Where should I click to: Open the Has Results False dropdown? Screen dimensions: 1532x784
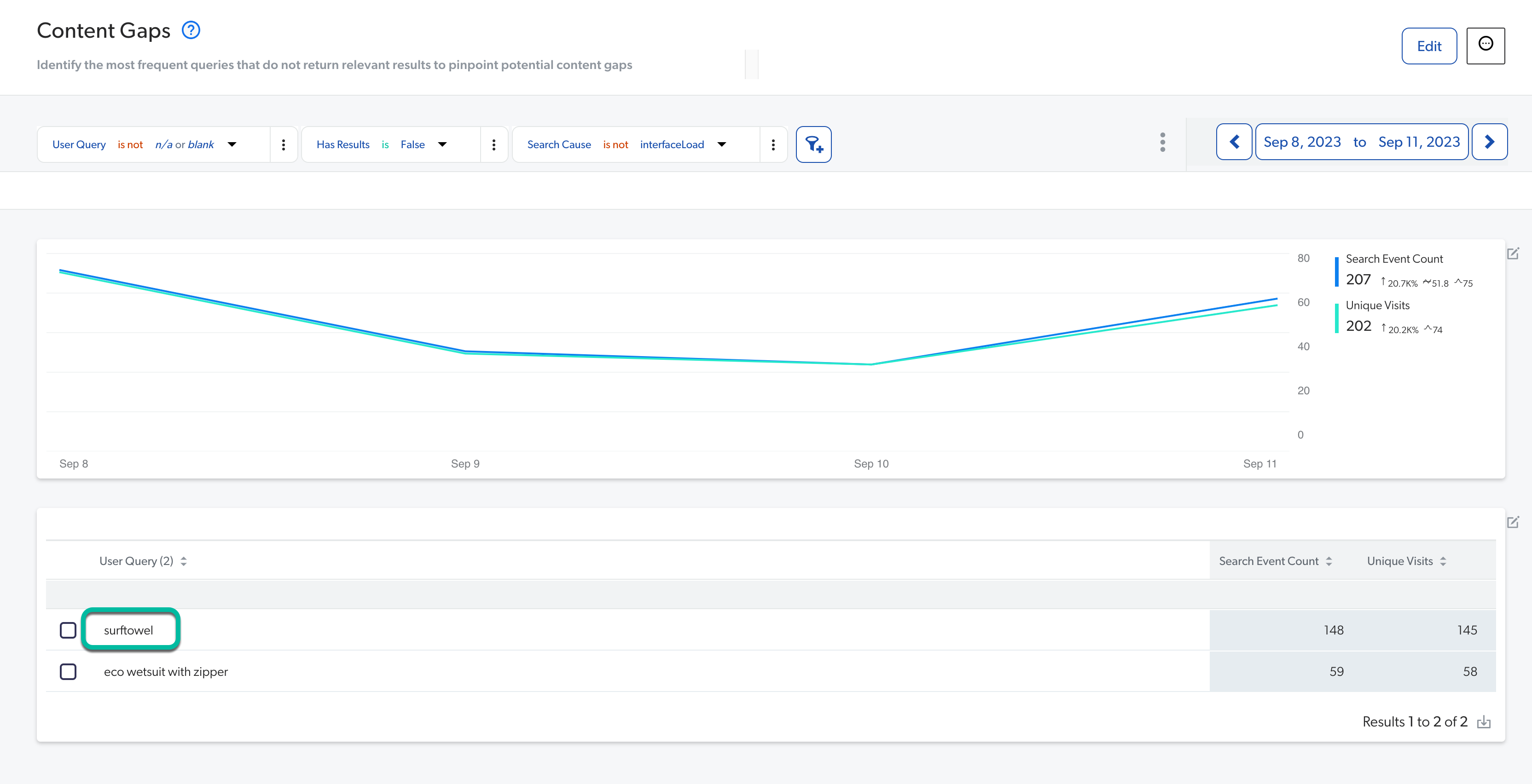click(x=442, y=144)
